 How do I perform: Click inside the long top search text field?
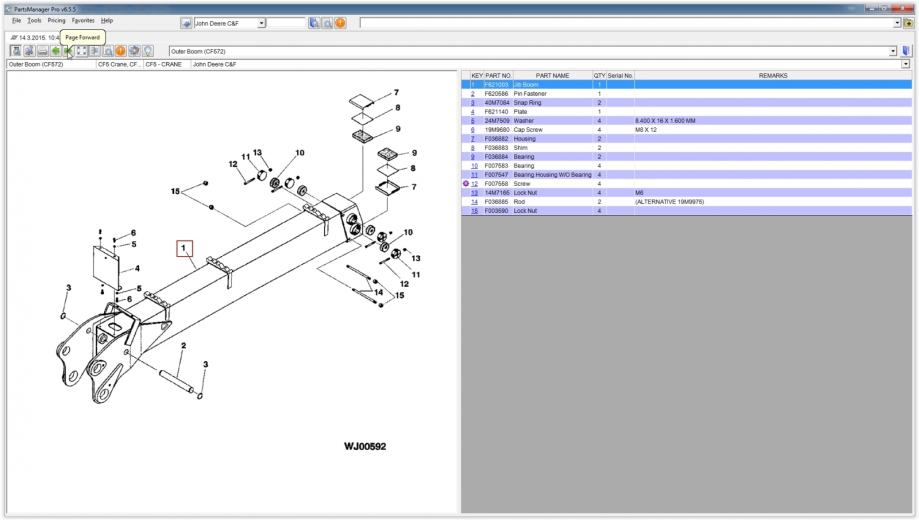point(626,23)
